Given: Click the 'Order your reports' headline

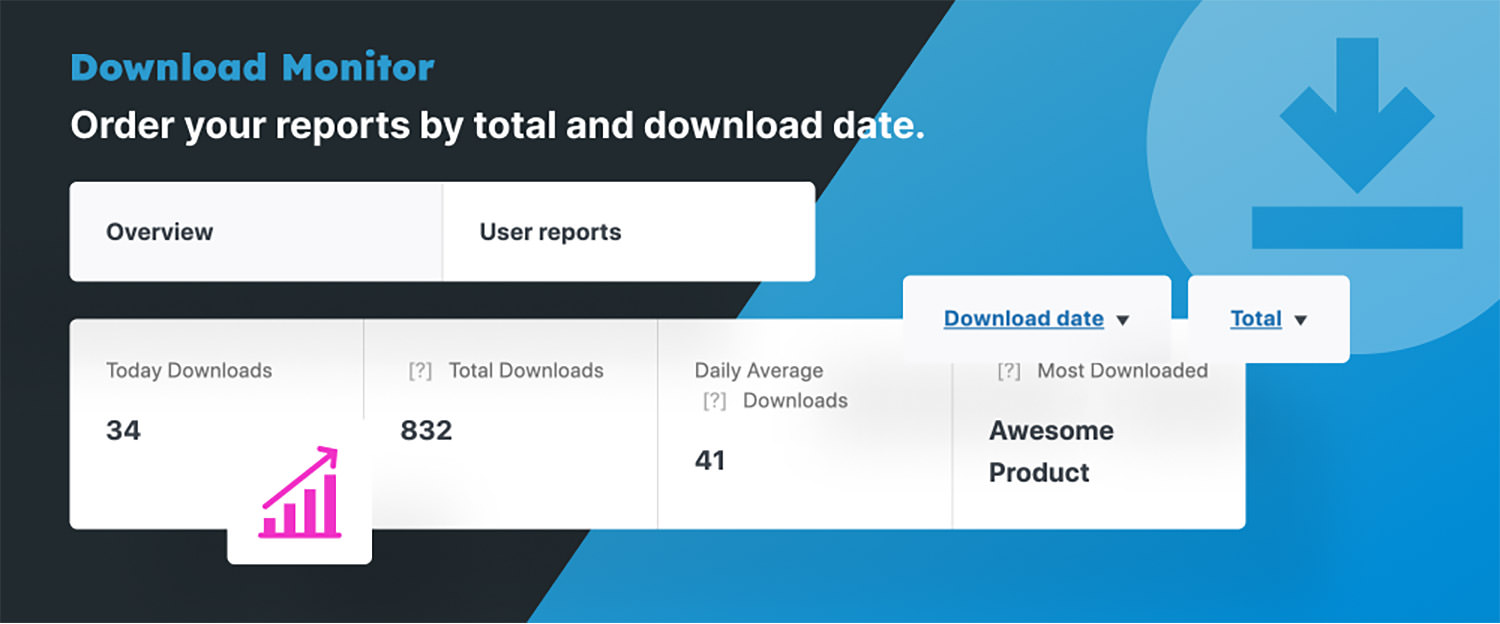Looking at the screenshot, I should (497, 126).
